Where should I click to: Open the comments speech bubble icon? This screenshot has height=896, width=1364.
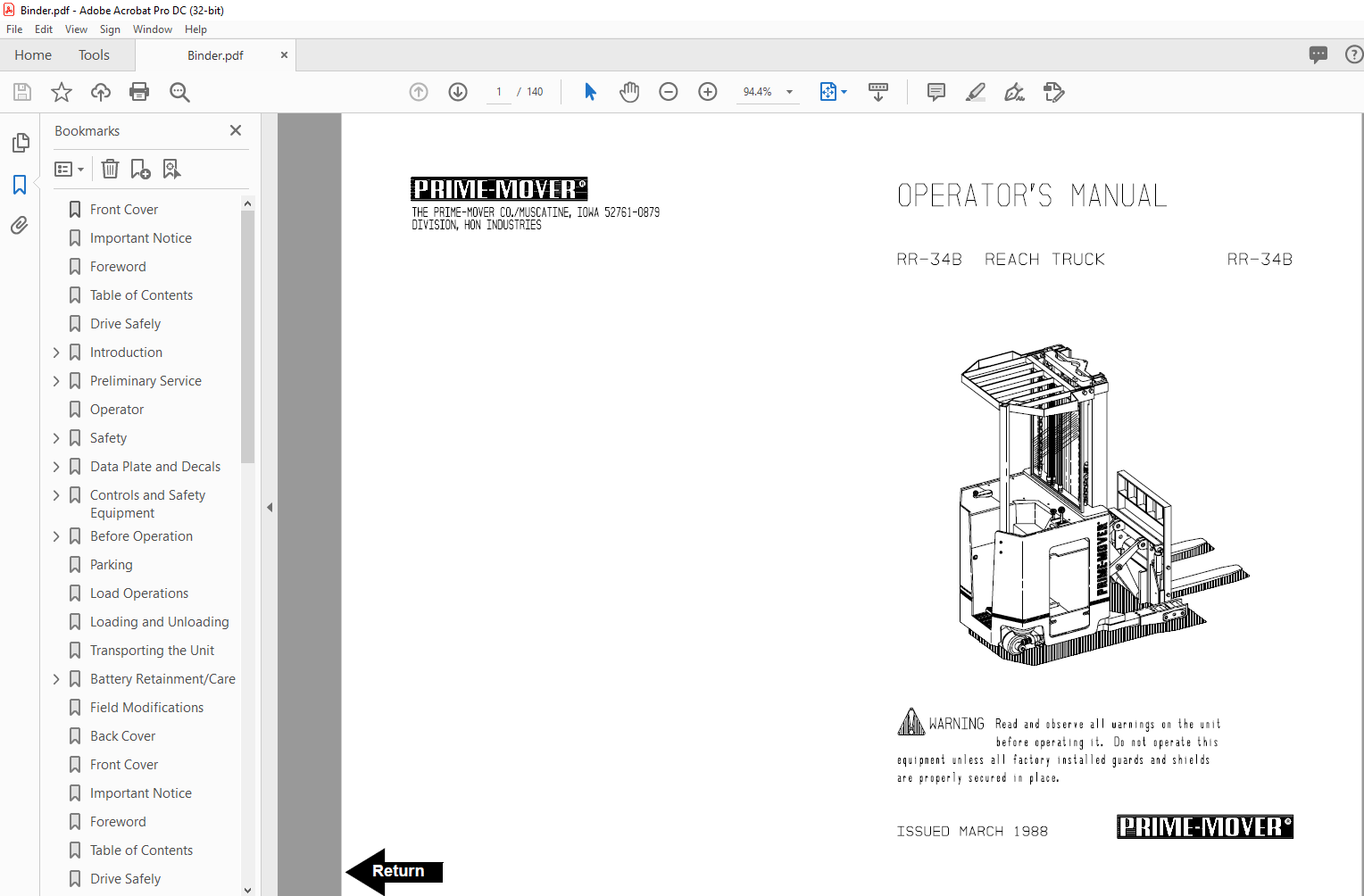1318,55
